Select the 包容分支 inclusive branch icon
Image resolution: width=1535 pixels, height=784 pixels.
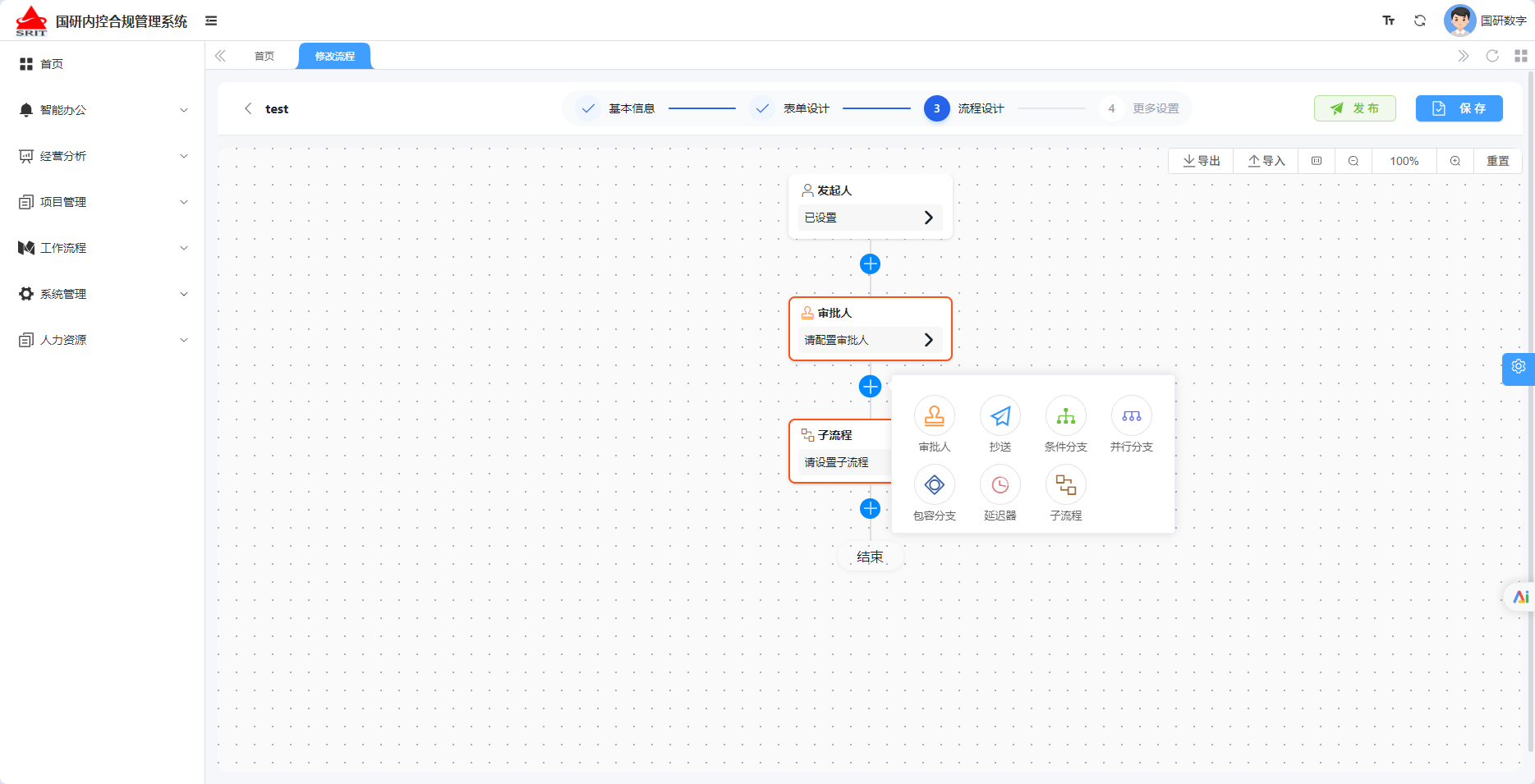[x=934, y=485]
